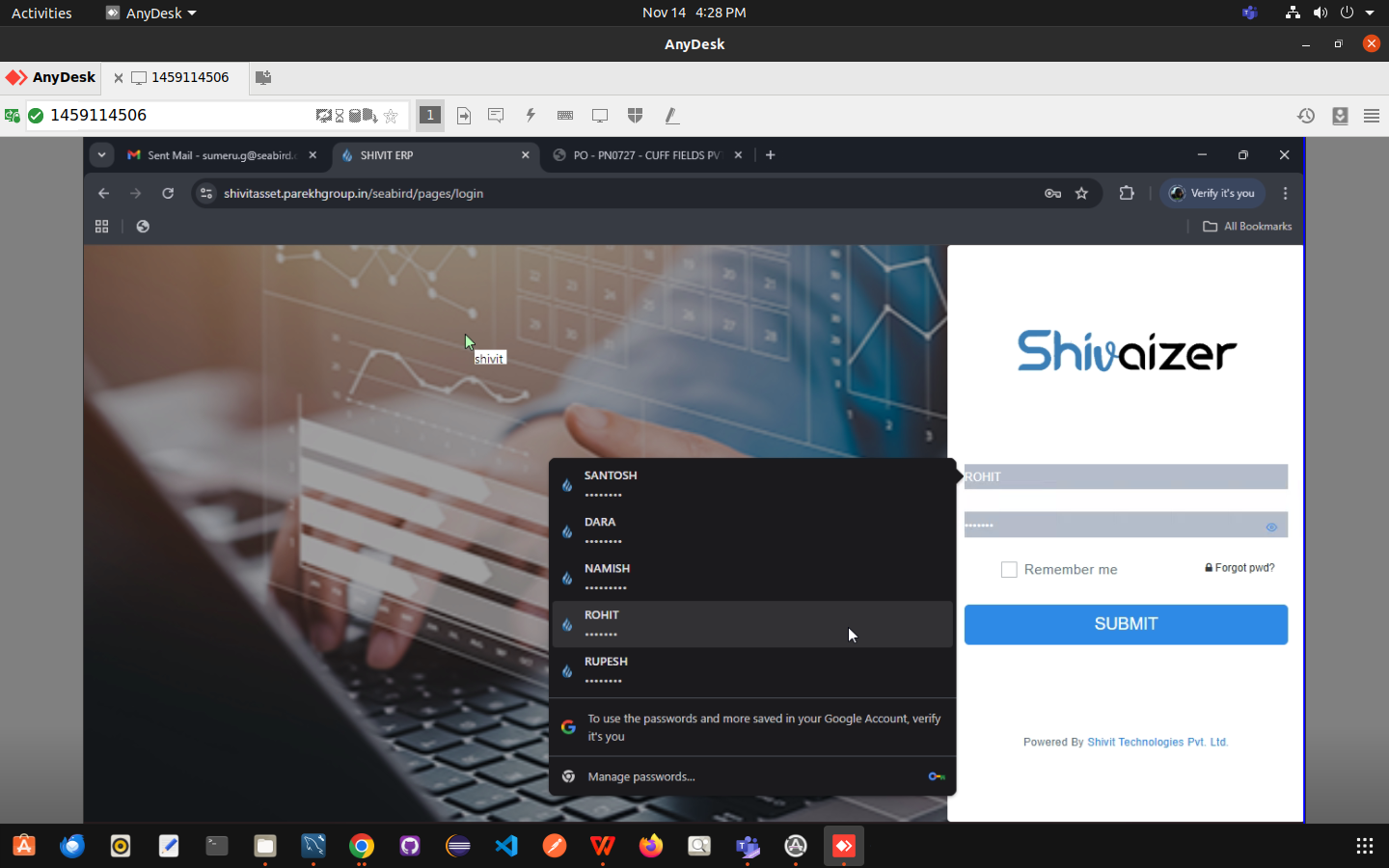The width and height of the screenshot is (1389, 868).
Task: Open the Forgot pwd? link
Action: click(1239, 568)
